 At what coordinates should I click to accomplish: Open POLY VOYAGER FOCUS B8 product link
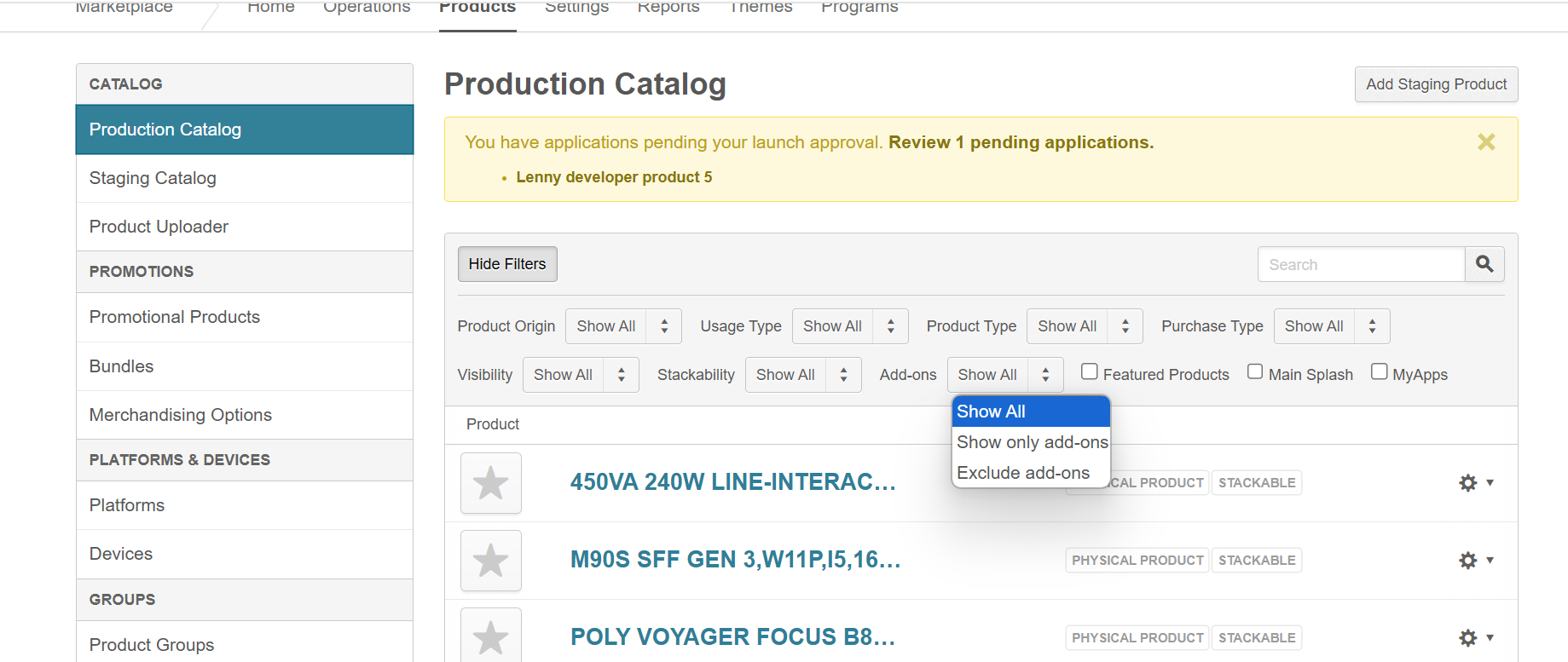[733, 637]
